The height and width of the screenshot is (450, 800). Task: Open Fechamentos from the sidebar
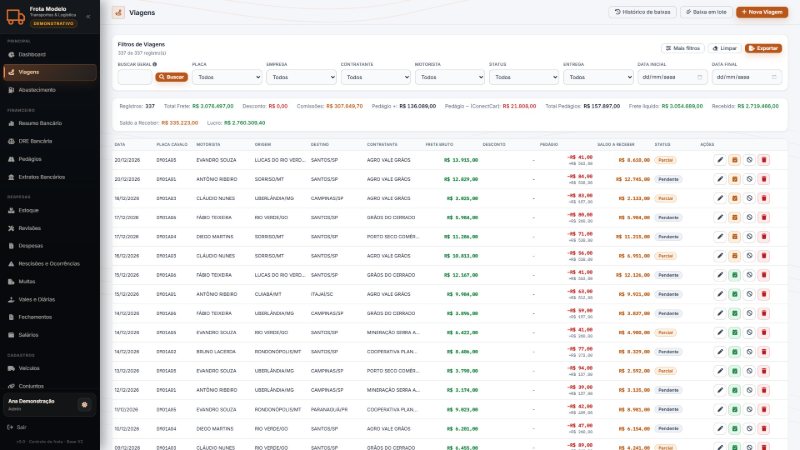tap(49, 317)
